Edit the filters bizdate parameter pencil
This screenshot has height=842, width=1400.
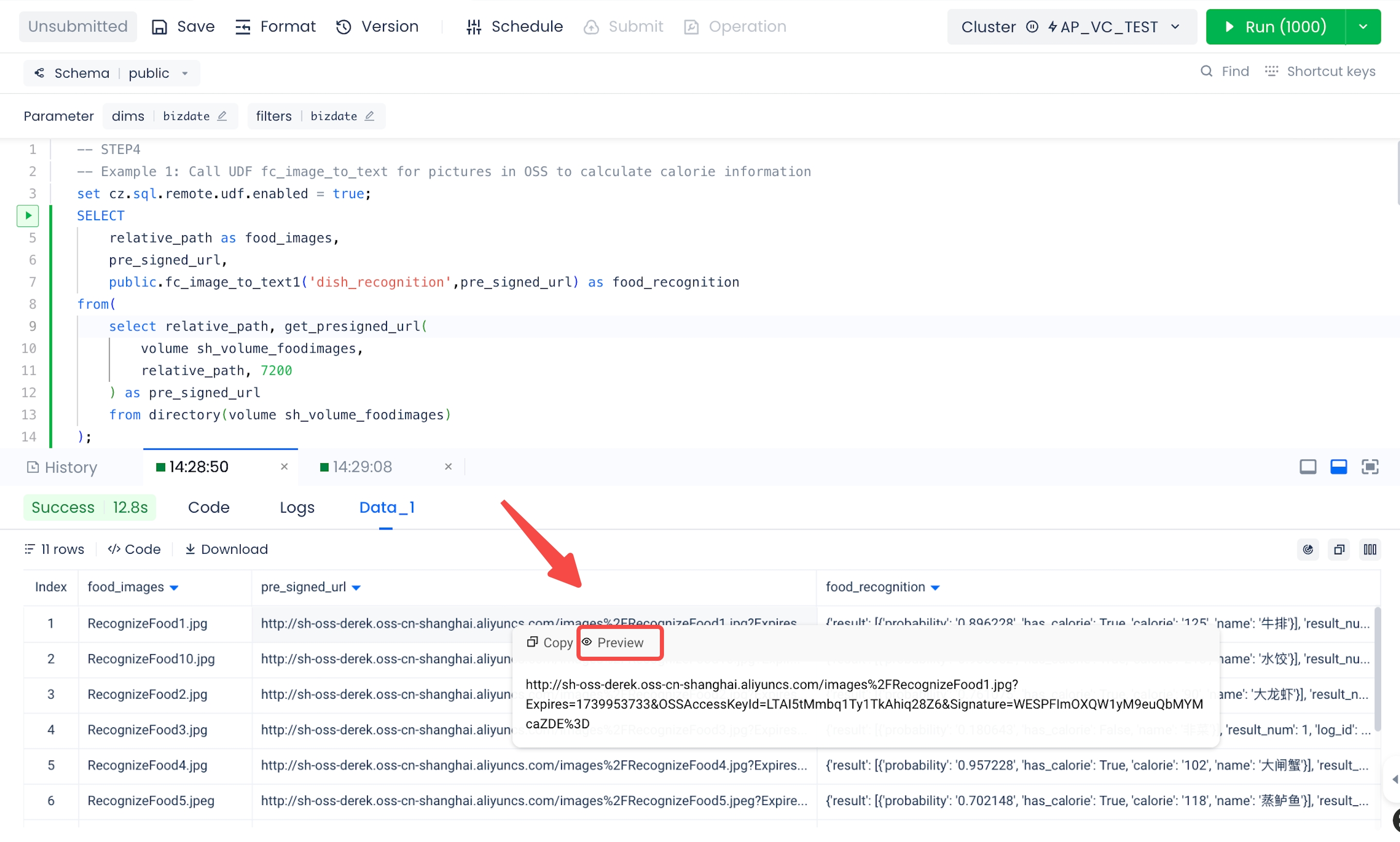(370, 116)
